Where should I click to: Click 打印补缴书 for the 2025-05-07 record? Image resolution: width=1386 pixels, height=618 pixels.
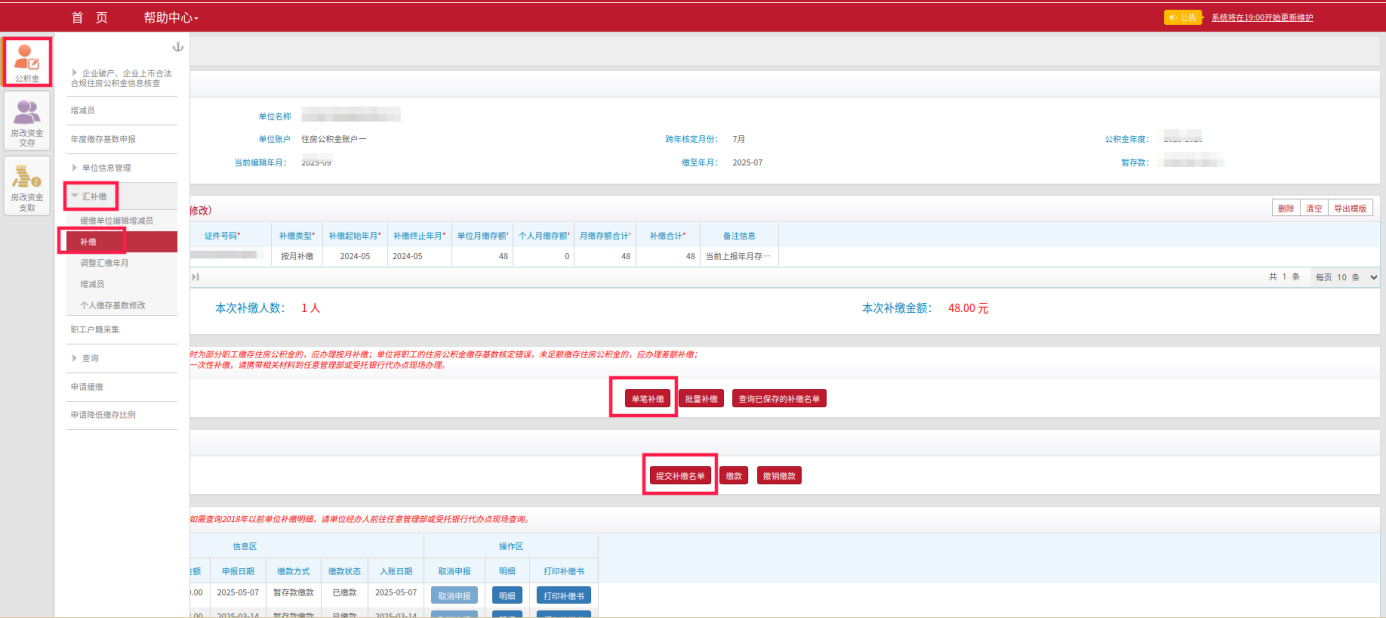[563, 595]
